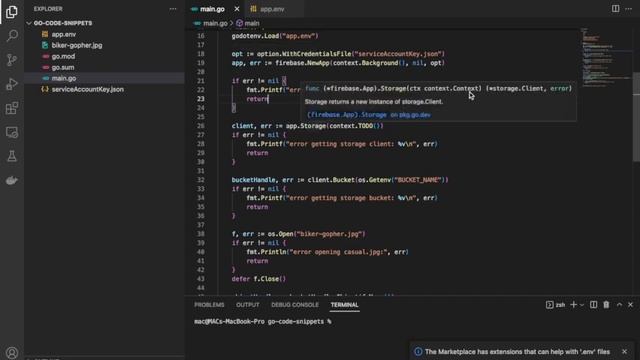Split the terminal pane

pyautogui.click(x=593, y=305)
